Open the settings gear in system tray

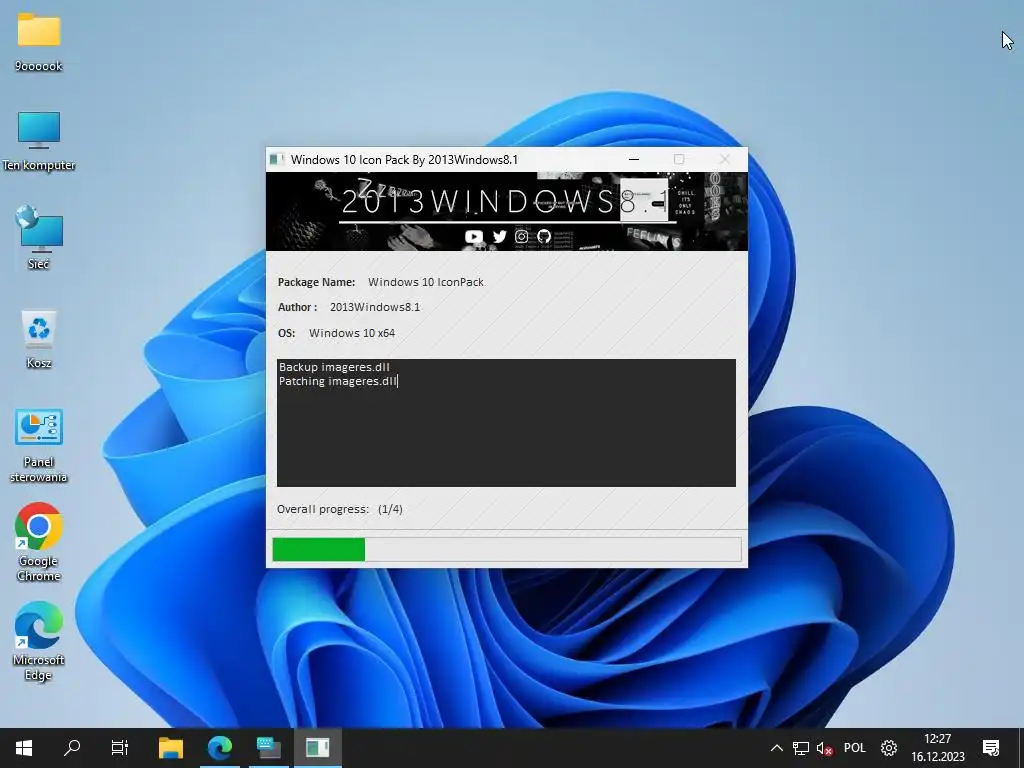tap(889, 748)
